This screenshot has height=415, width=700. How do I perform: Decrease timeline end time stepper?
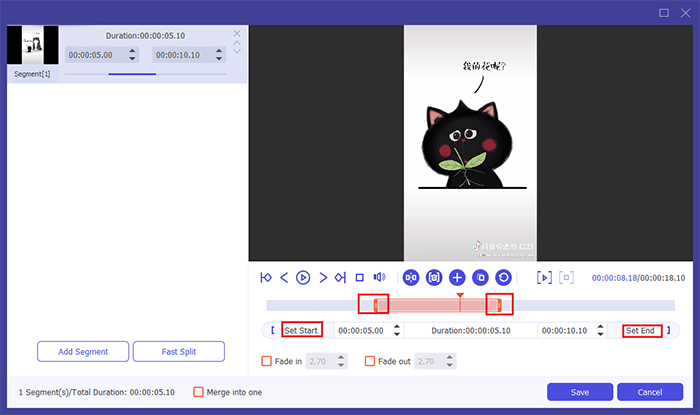coord(600,334)
